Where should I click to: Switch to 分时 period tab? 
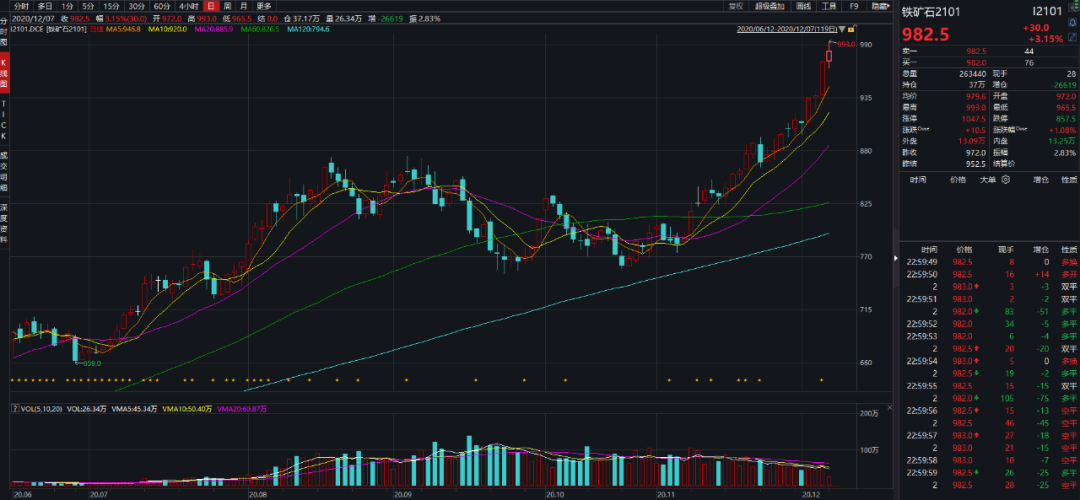coord(21,6)
